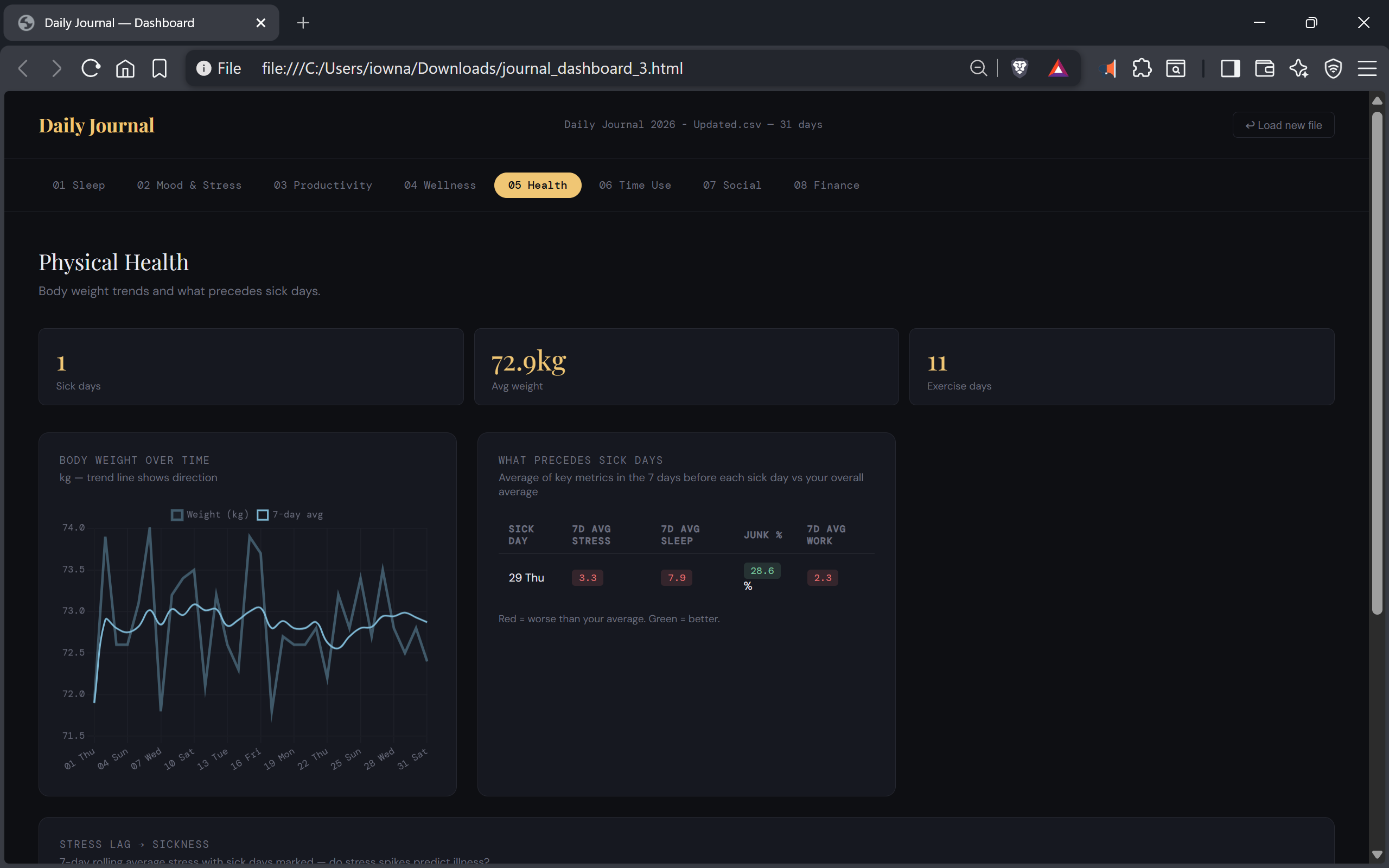The height and width of the screenshot is (868, 1389).
Task: Go to the browser home icon
Action: click(x=125, y=68)
